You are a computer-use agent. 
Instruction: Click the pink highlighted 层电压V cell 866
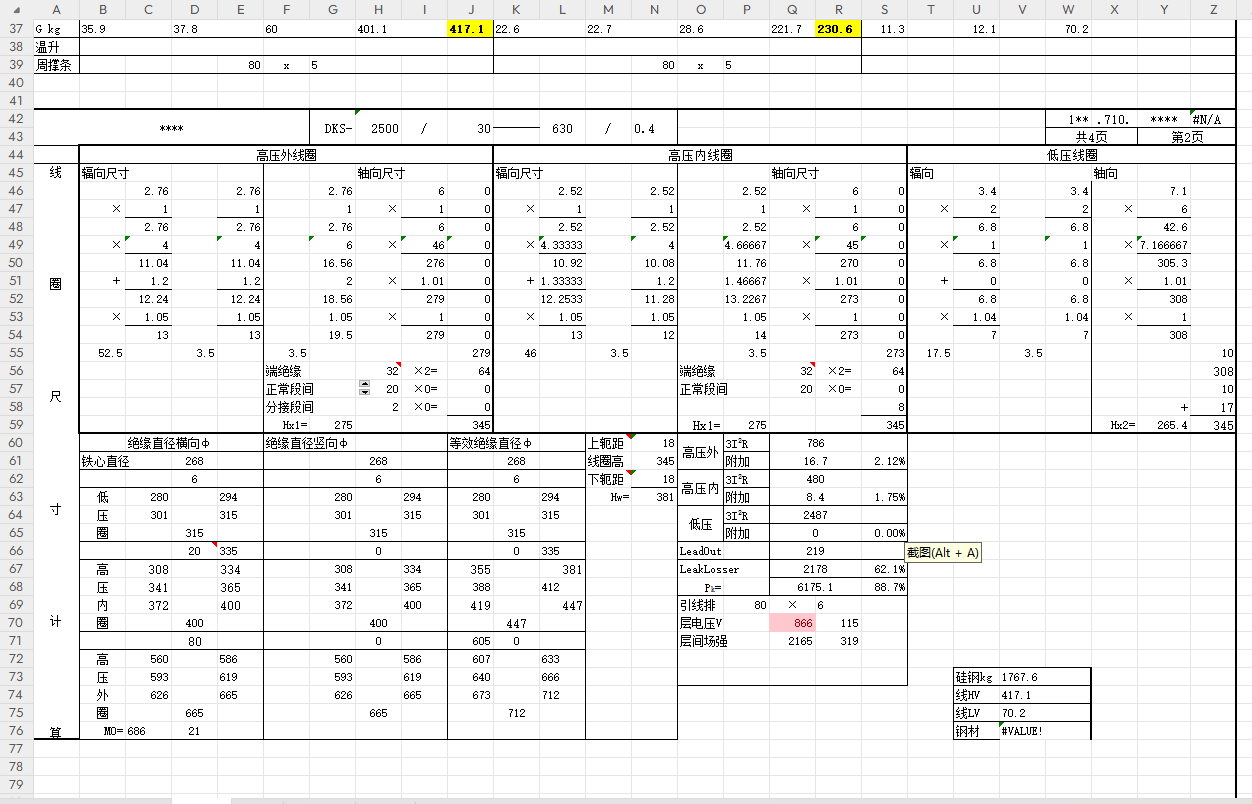pyautogui.click(x=792, y=623)
